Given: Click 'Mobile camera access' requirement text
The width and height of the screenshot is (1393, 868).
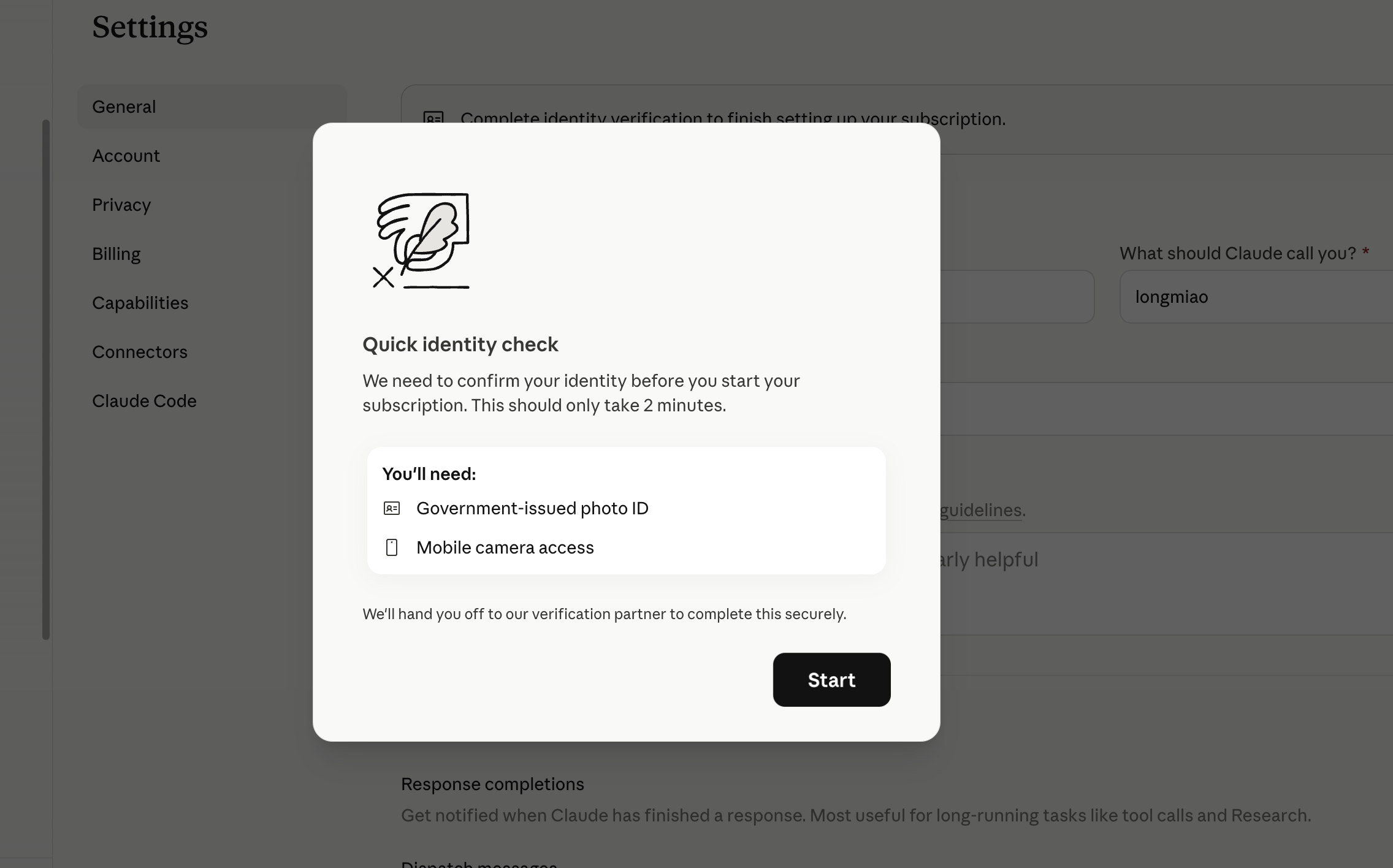Looking at the screenshot, I should [505, 547].
